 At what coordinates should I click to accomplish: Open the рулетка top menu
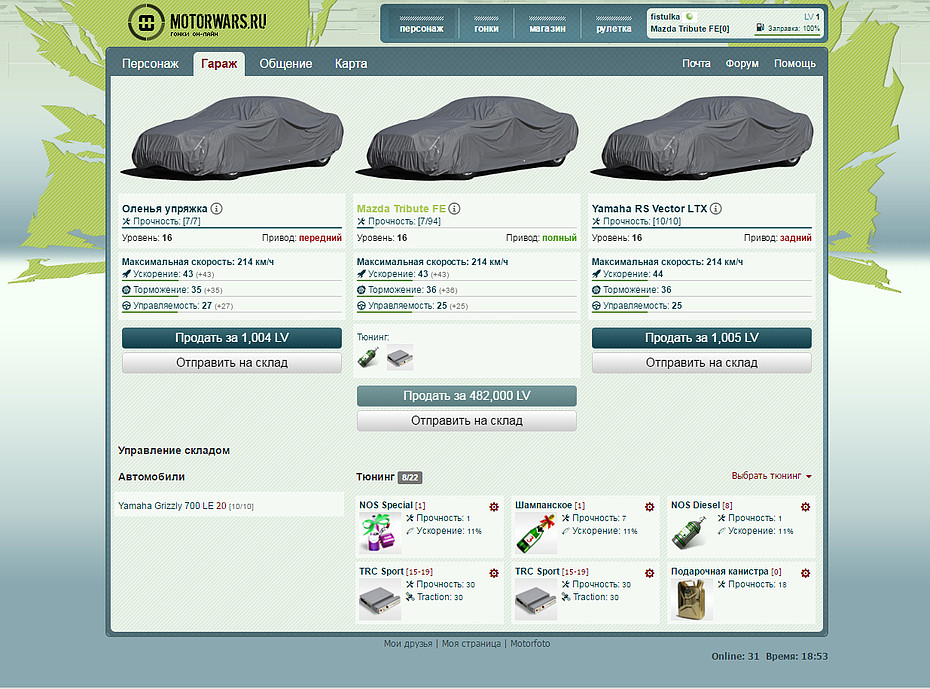pyautogui.click(x=613, y=24)
